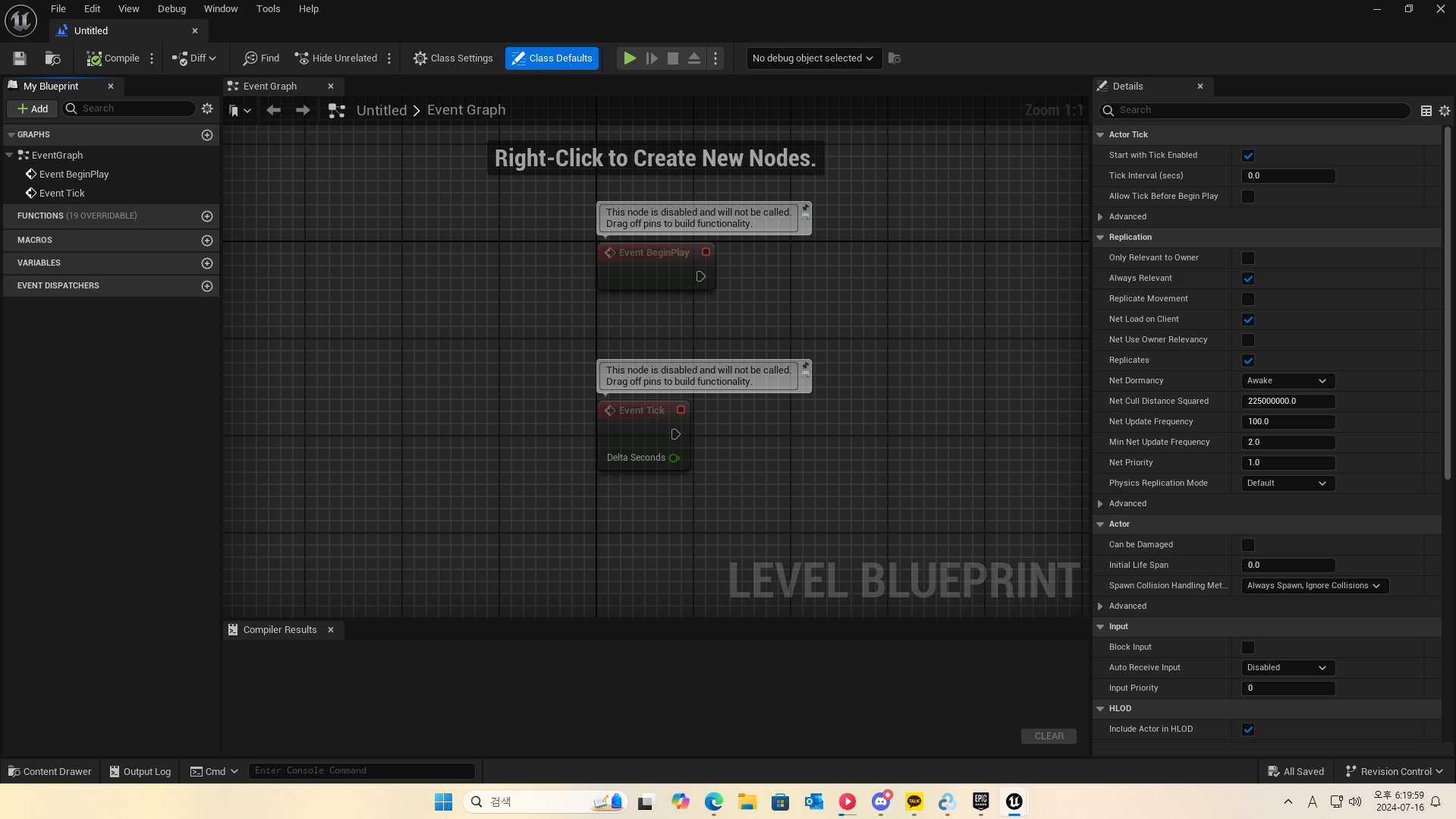Screen dimensions: 1456x819
Task: Open the Diff dropdown
Action: pyautogui.click(x=194, y=58)
